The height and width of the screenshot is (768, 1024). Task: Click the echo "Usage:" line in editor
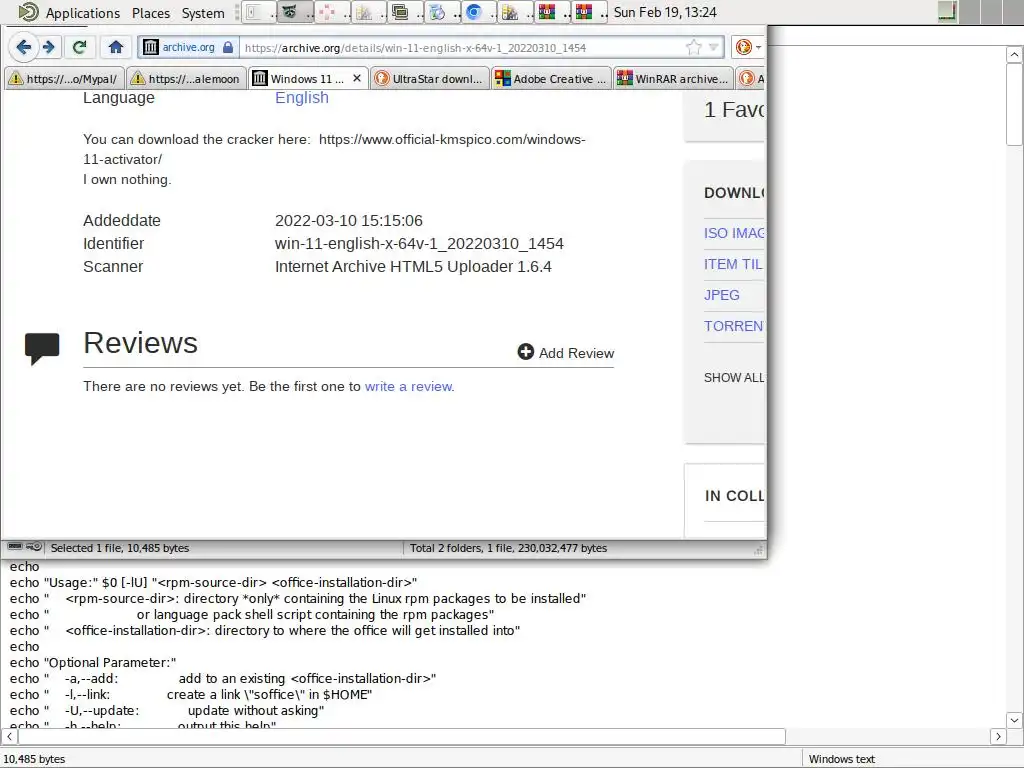pos(213,583)
